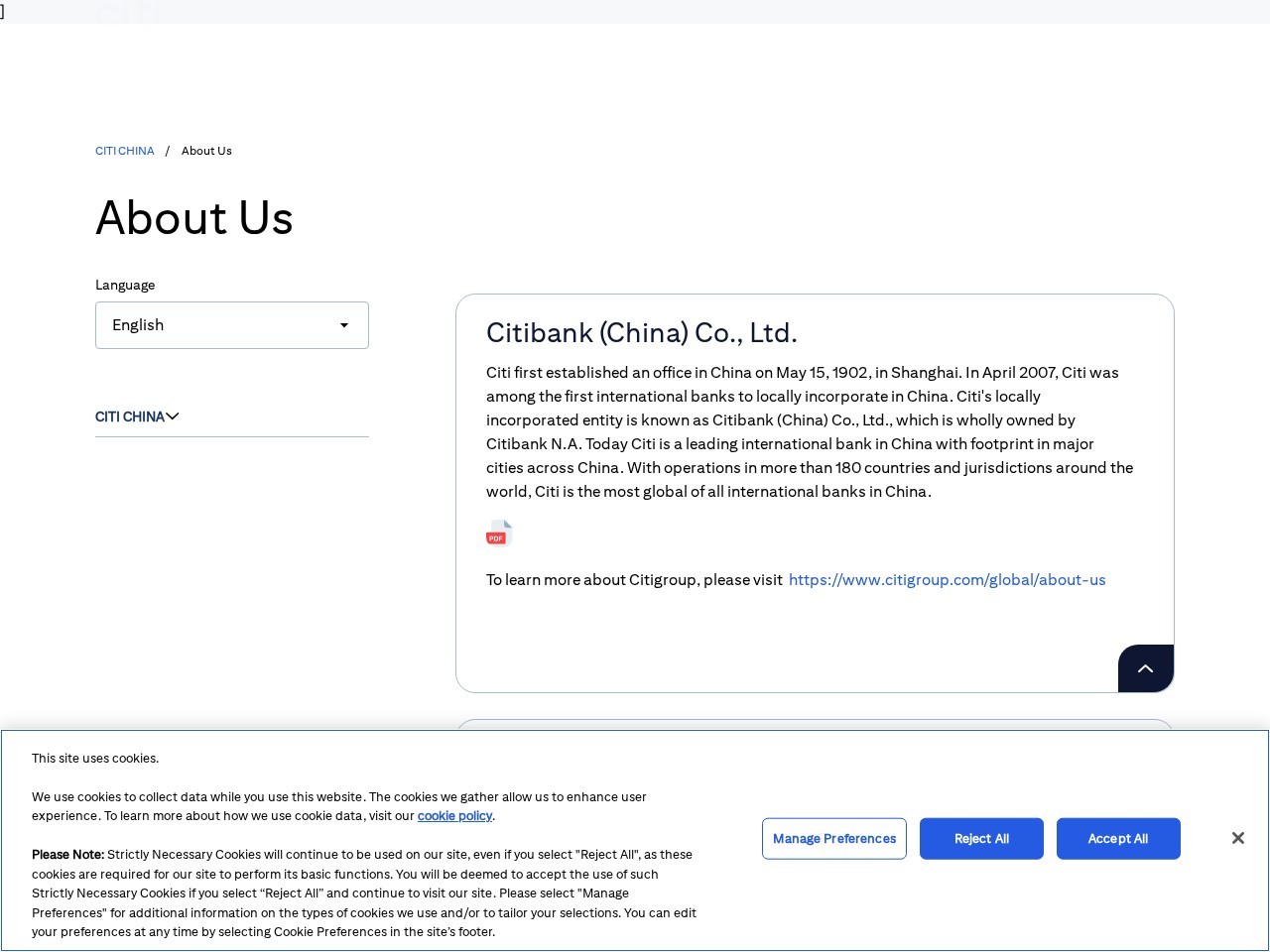Select the About Us breadcrumb item
Image resolution: width=1270 pixels, height=952 pixels.
[x=206, y=151]
